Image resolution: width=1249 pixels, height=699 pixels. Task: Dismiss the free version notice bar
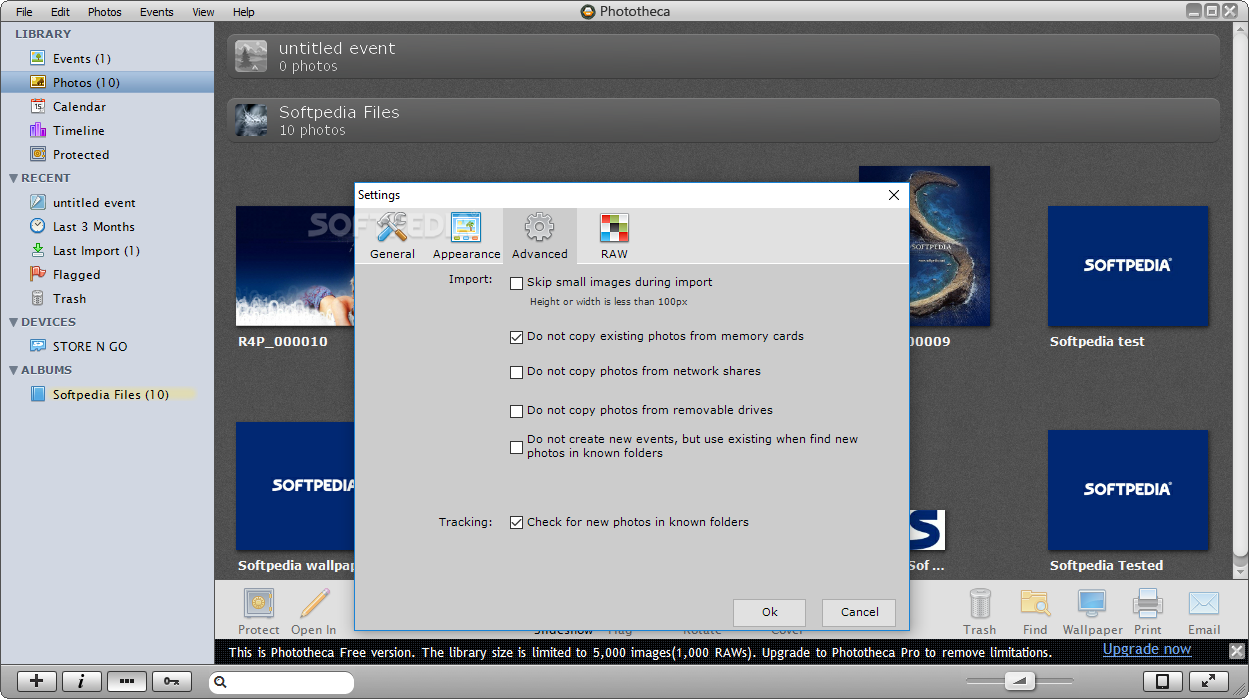1236,651
